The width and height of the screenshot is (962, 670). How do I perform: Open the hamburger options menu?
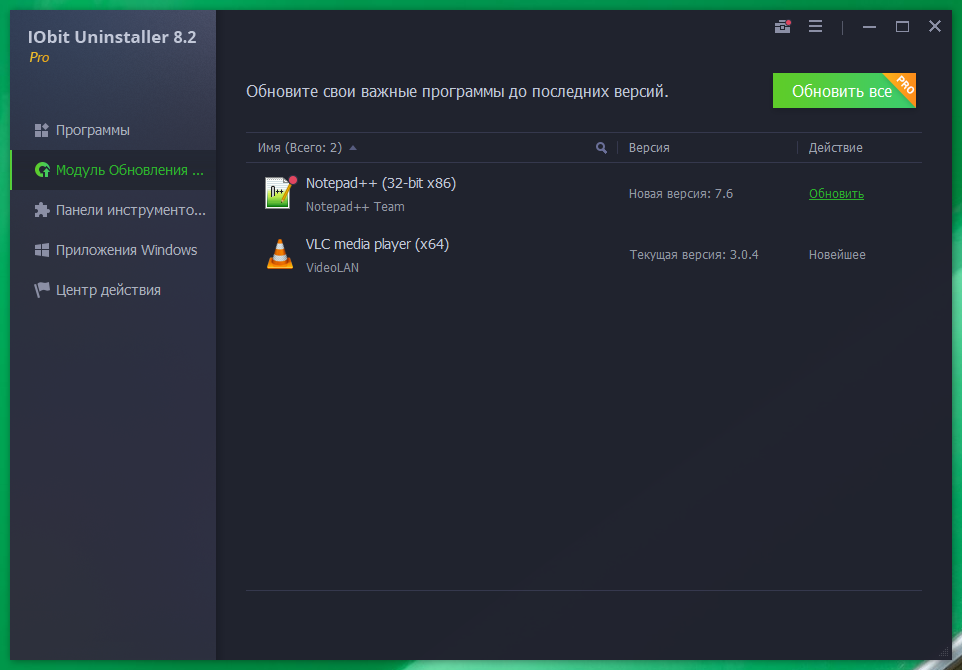tap(815, 26)
